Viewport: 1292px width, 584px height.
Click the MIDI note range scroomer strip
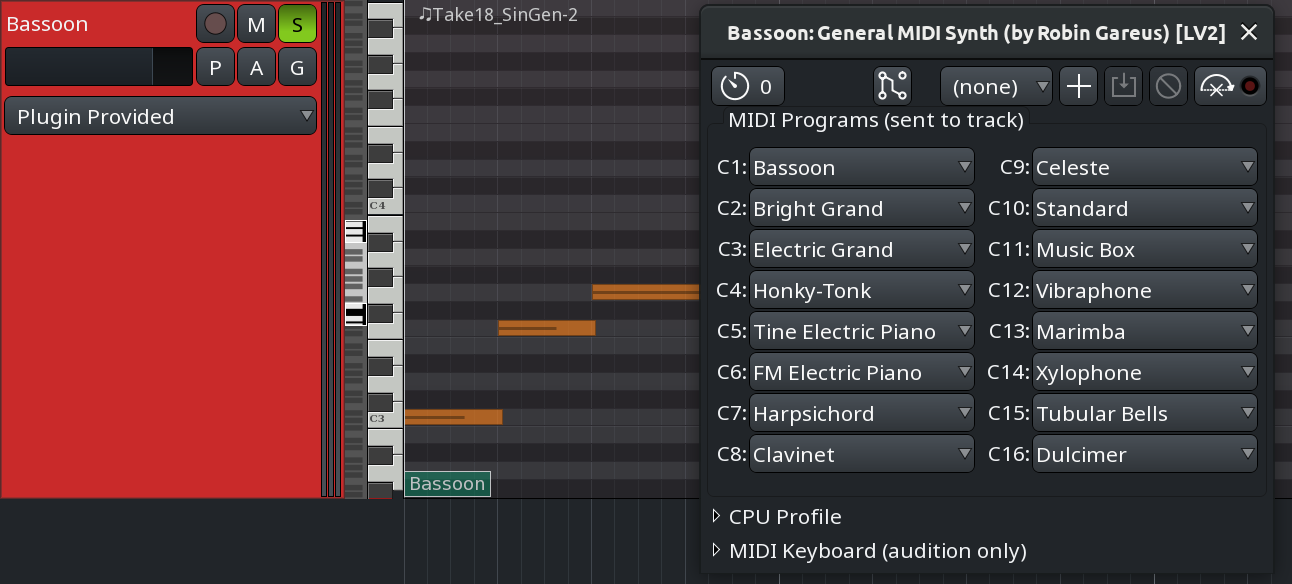click(x=355, y=249)
